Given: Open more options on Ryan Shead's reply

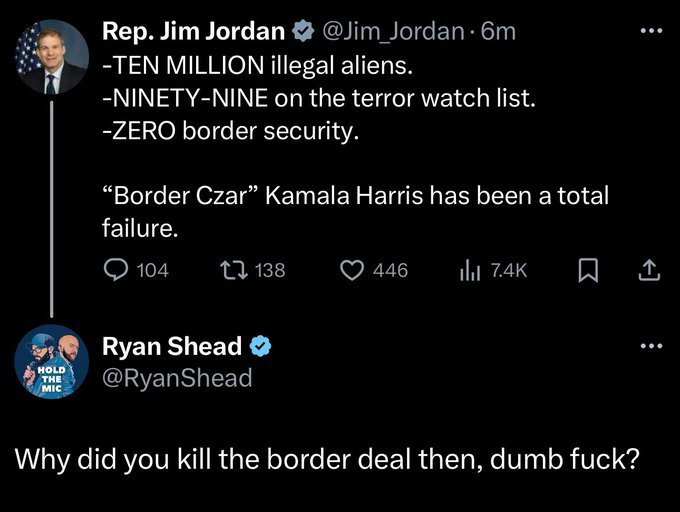Looking at the screenshot, I should coord(653,347).
